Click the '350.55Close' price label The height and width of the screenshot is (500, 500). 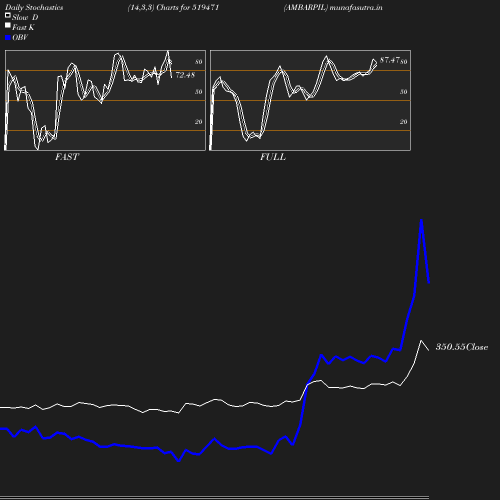[462, 347]
